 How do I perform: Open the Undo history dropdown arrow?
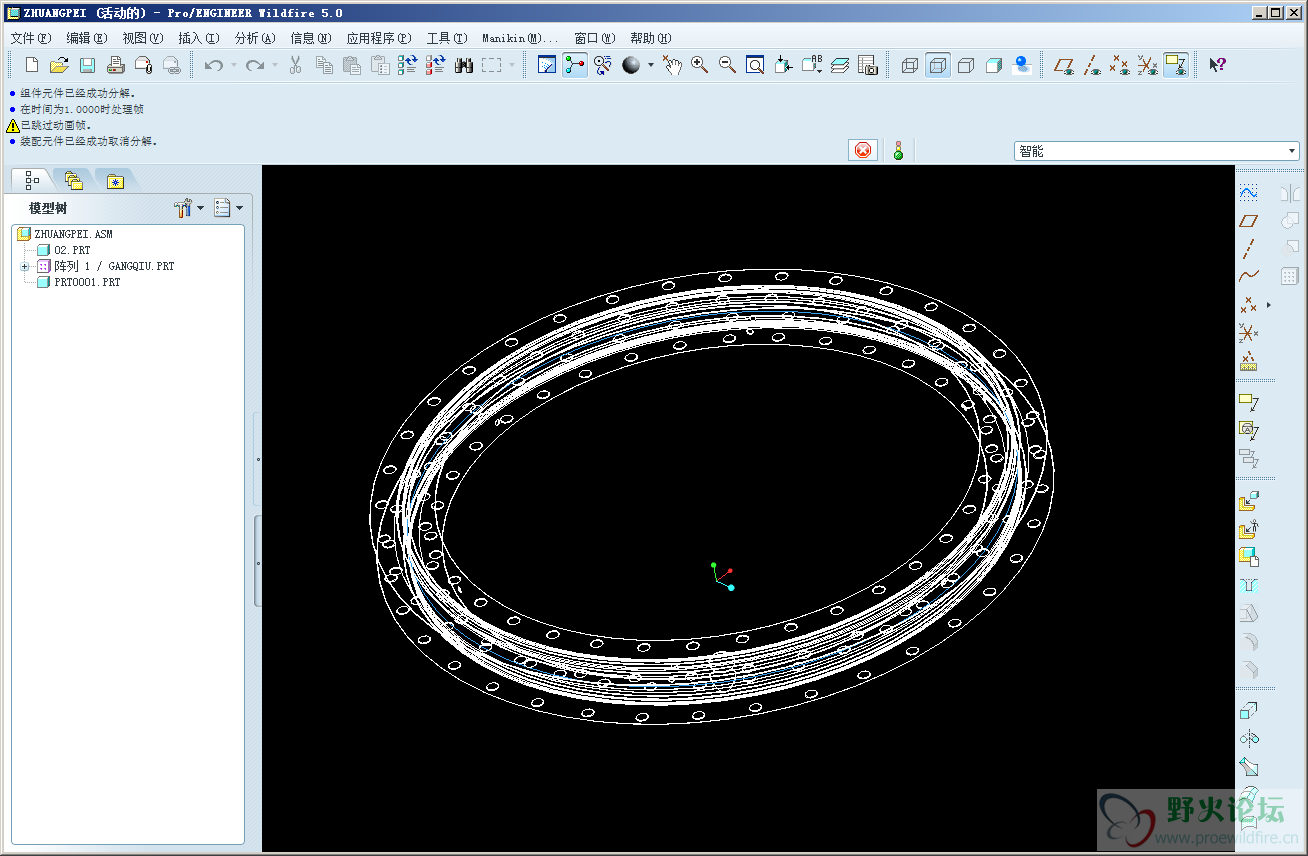[x=233, y=66]
